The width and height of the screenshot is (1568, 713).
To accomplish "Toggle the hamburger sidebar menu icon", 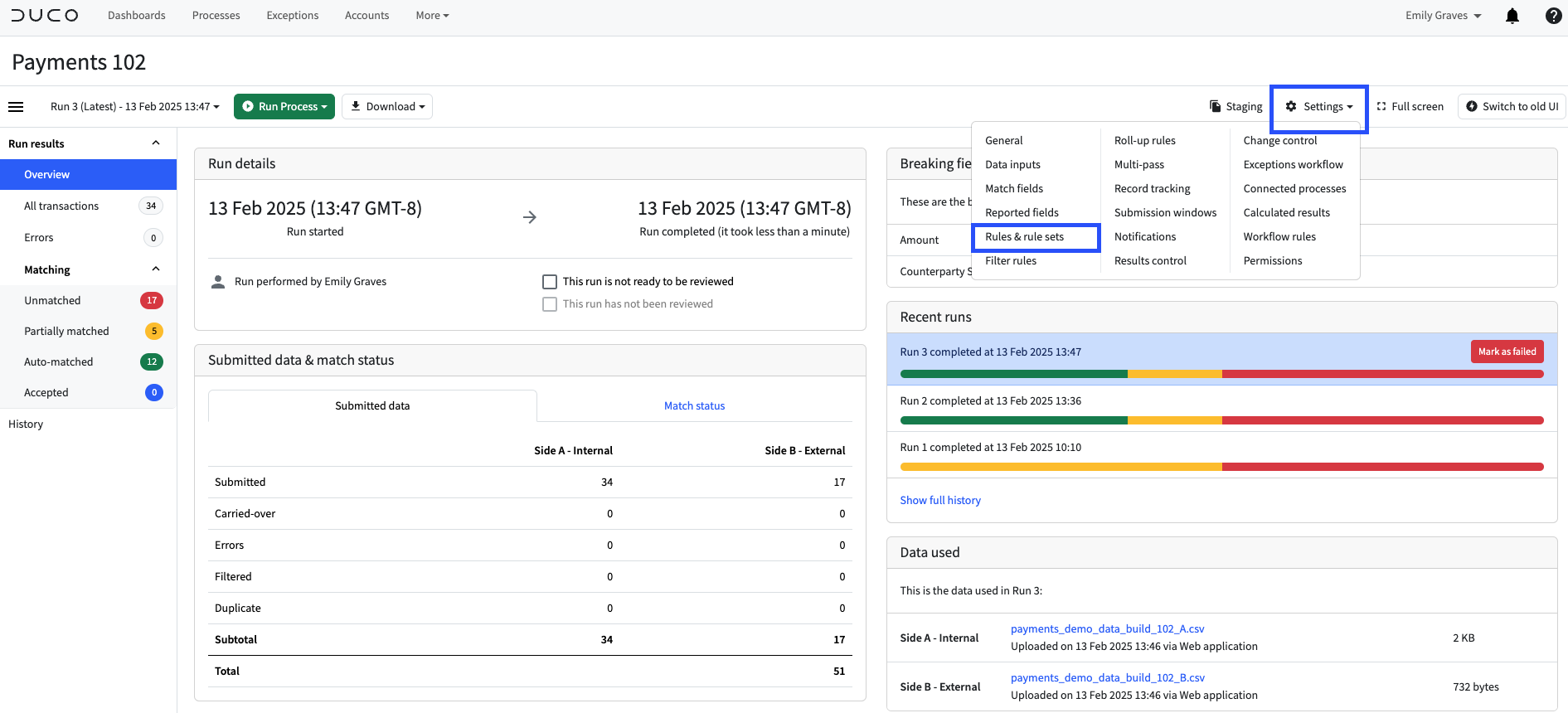I will coord(16,106).
